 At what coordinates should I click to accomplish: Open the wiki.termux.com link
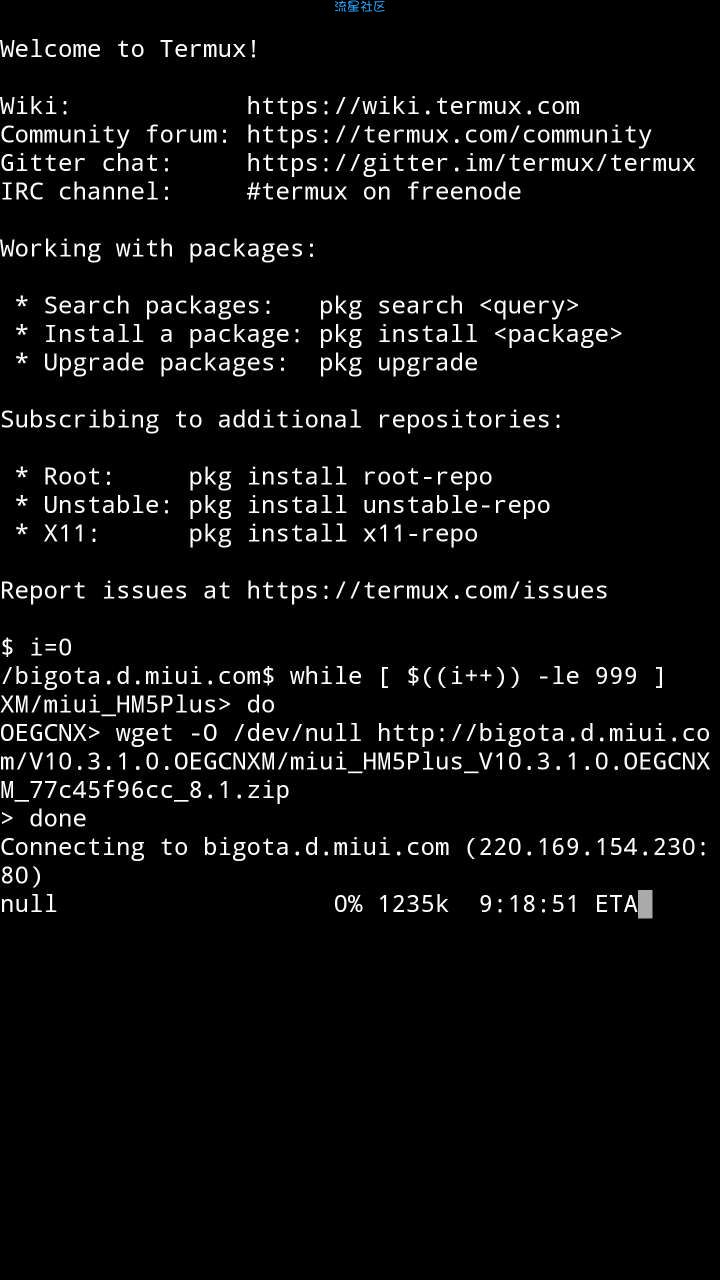tap(413, 106)
